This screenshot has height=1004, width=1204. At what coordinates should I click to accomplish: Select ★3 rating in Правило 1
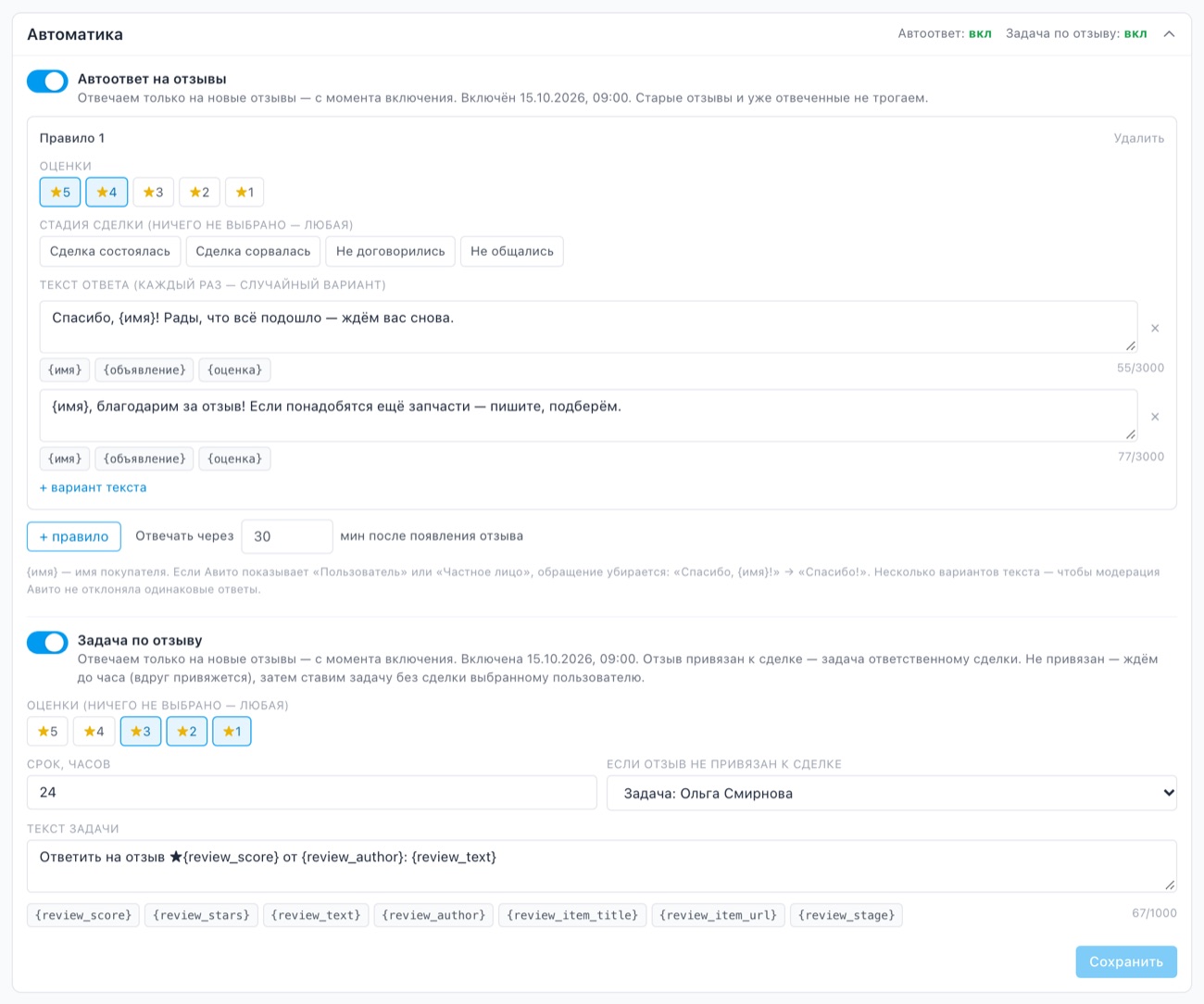(x=153, y=192)
